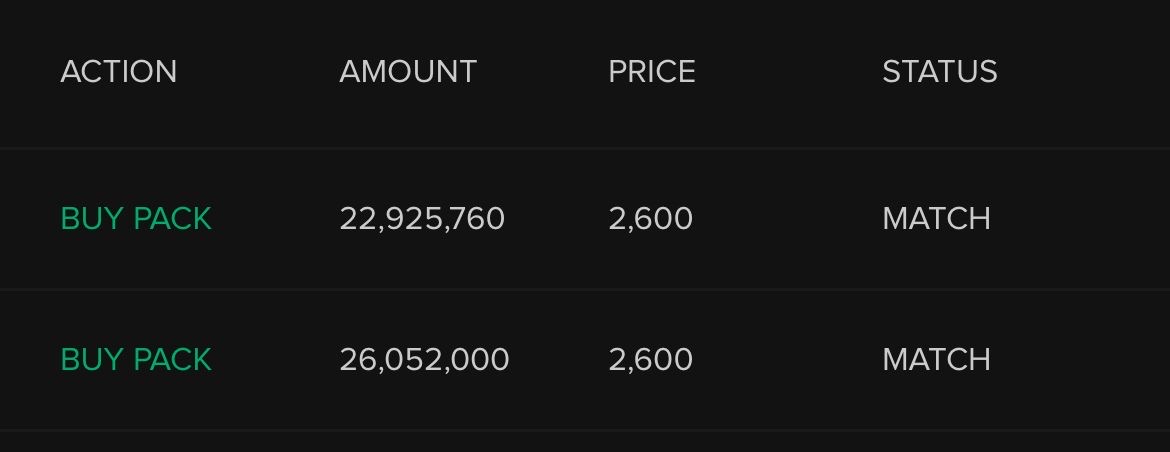Click the price next to amount 26,052,000
Image resolution: width=1170 pixels, height=452 pixels.
650,360
